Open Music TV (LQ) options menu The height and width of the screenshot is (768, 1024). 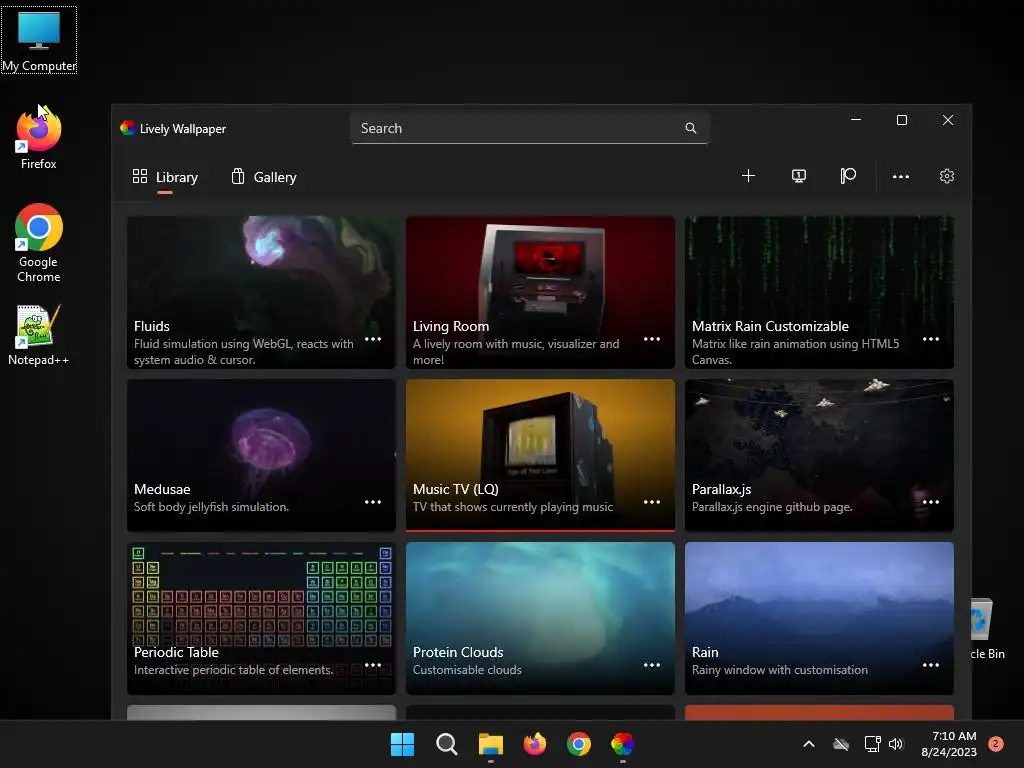652,502
